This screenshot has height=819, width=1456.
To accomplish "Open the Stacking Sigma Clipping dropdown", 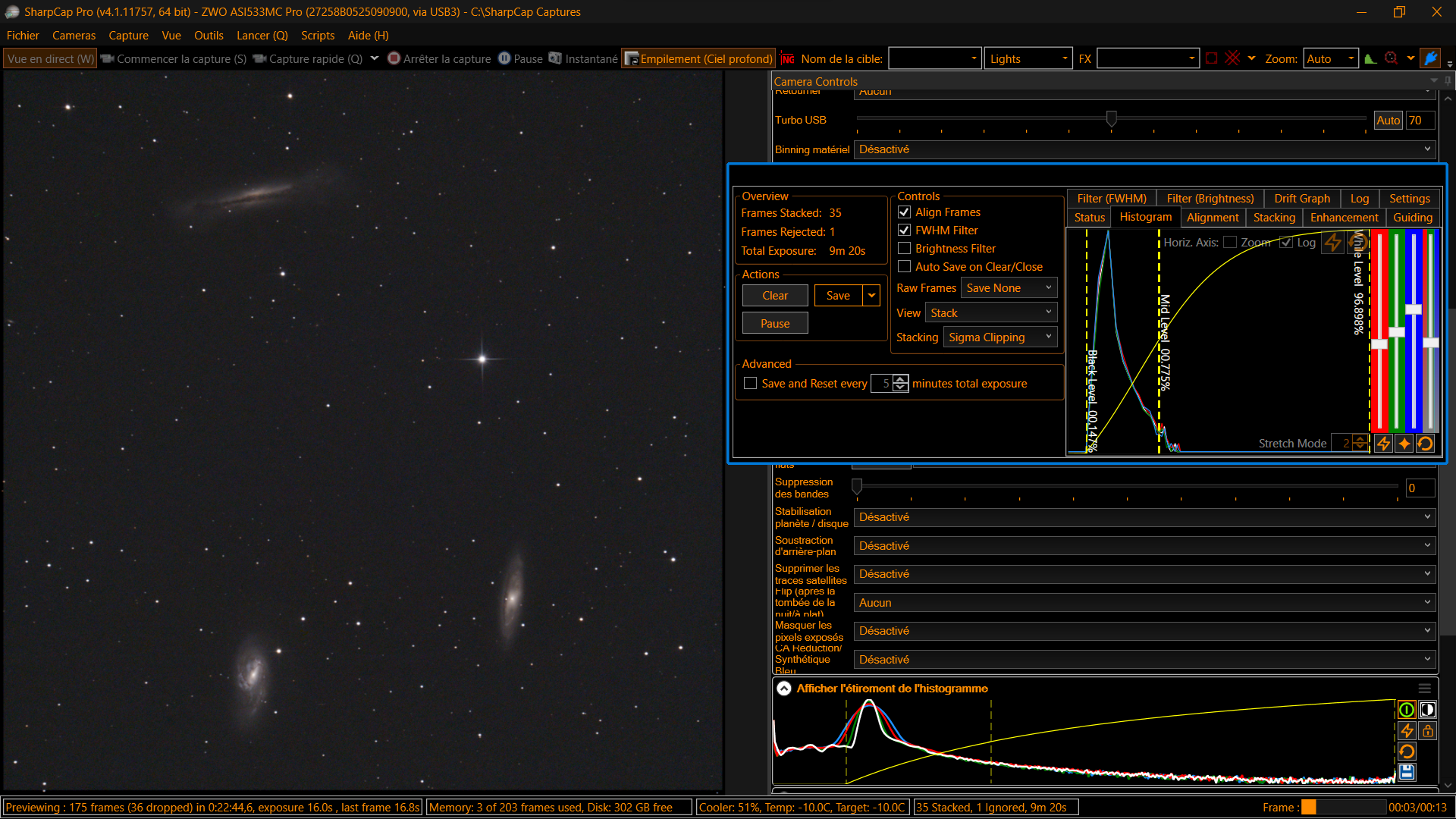I will pyautogui.click(x=1000, y=337).
